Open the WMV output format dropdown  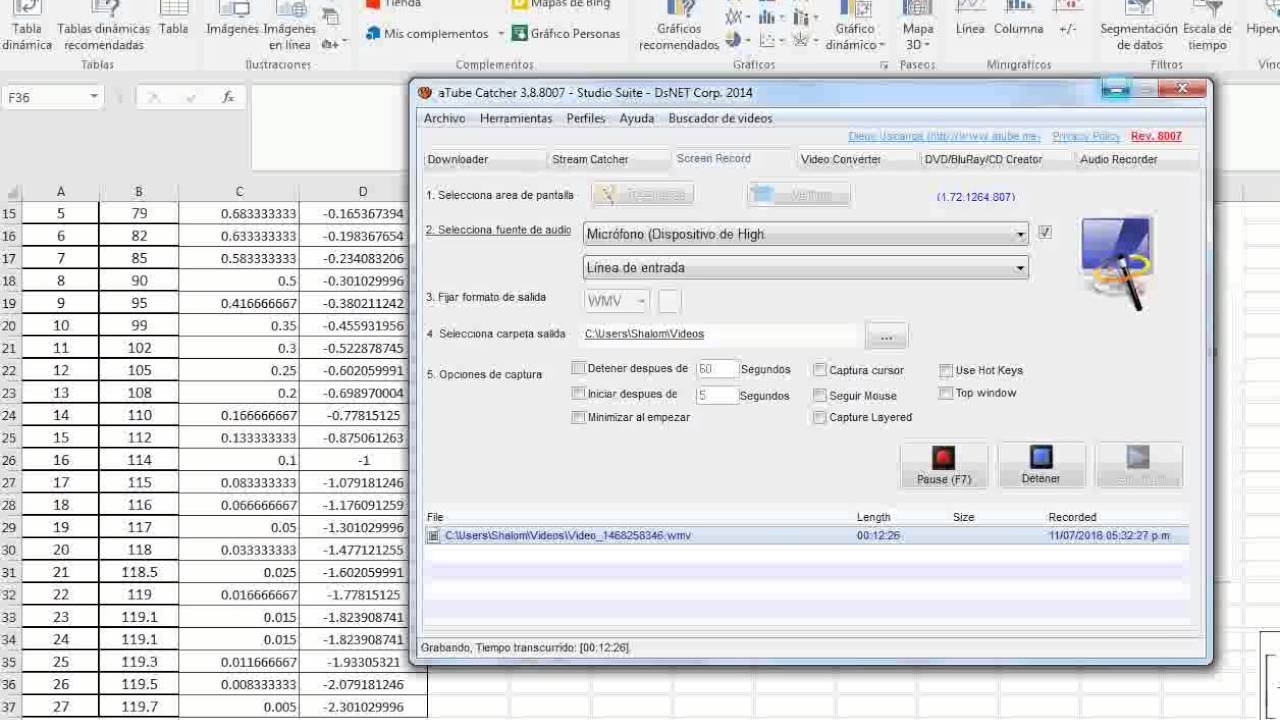pyautogui.click(x=617, y=300)
